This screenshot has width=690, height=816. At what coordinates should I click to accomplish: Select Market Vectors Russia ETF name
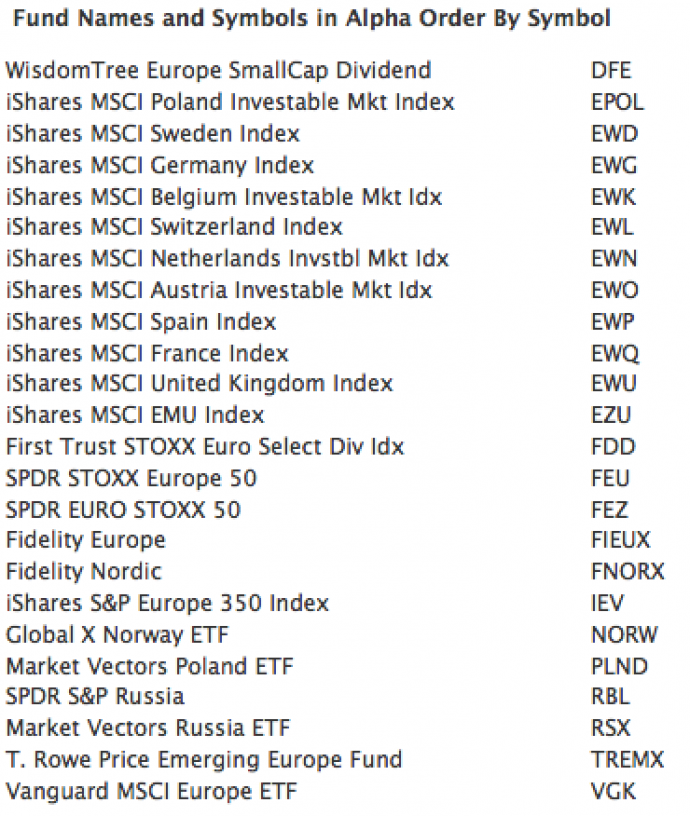click(x=148, y=729)
